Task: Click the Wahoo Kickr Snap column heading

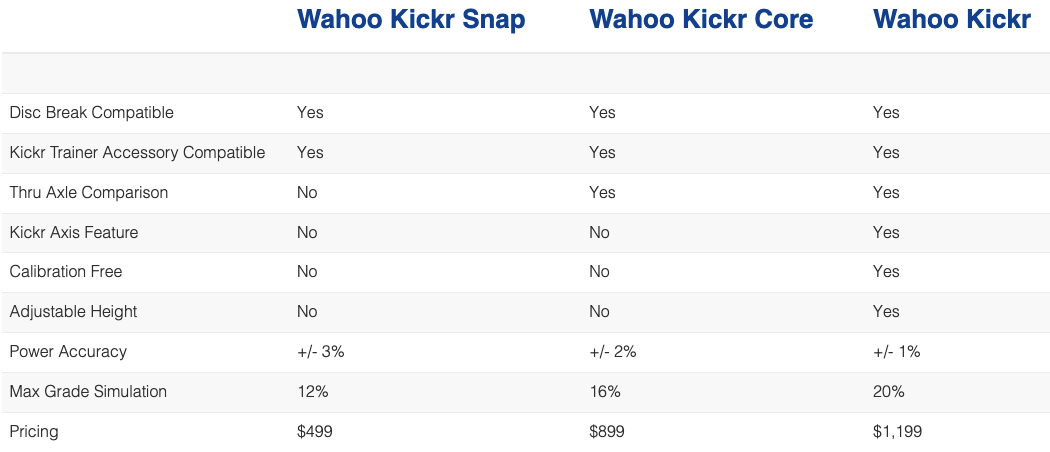Action: click(411, 19)
